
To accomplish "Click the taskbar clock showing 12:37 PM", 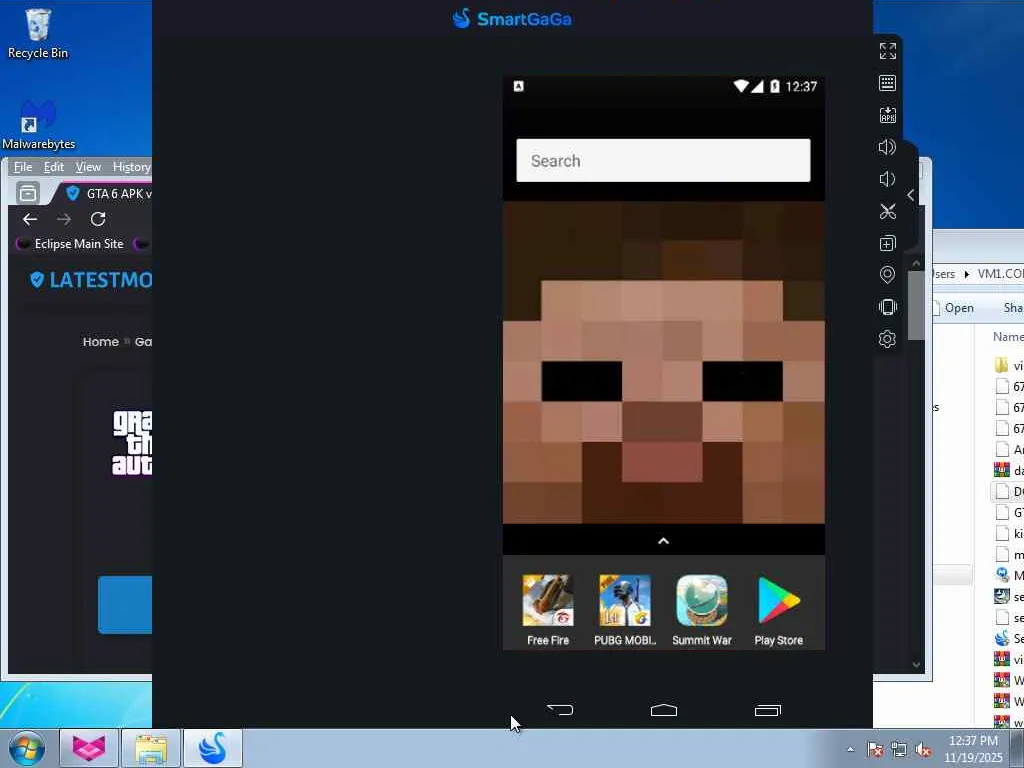I will click(x=973, y=749).
